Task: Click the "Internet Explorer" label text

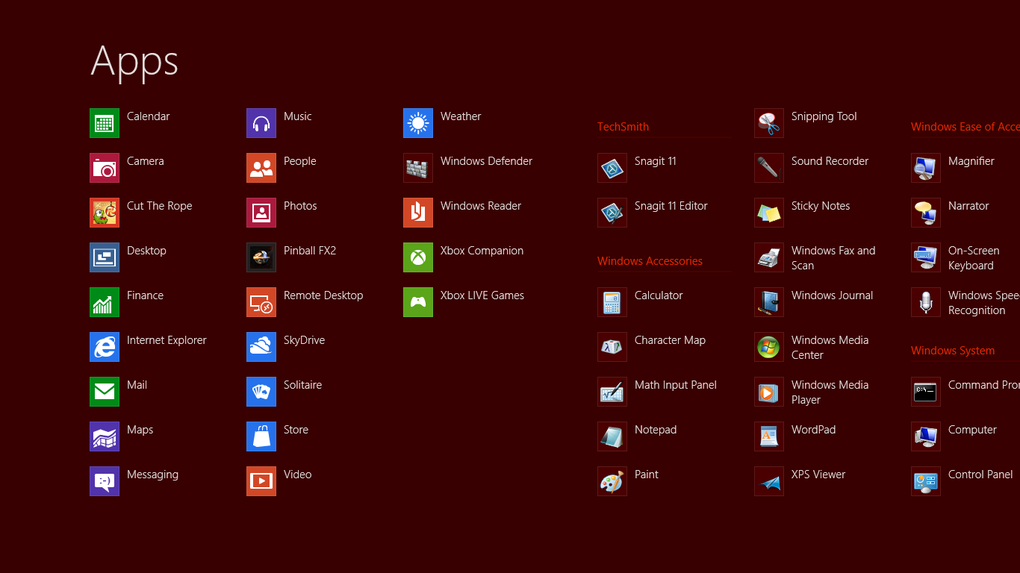Action: (x=167, y=340)
